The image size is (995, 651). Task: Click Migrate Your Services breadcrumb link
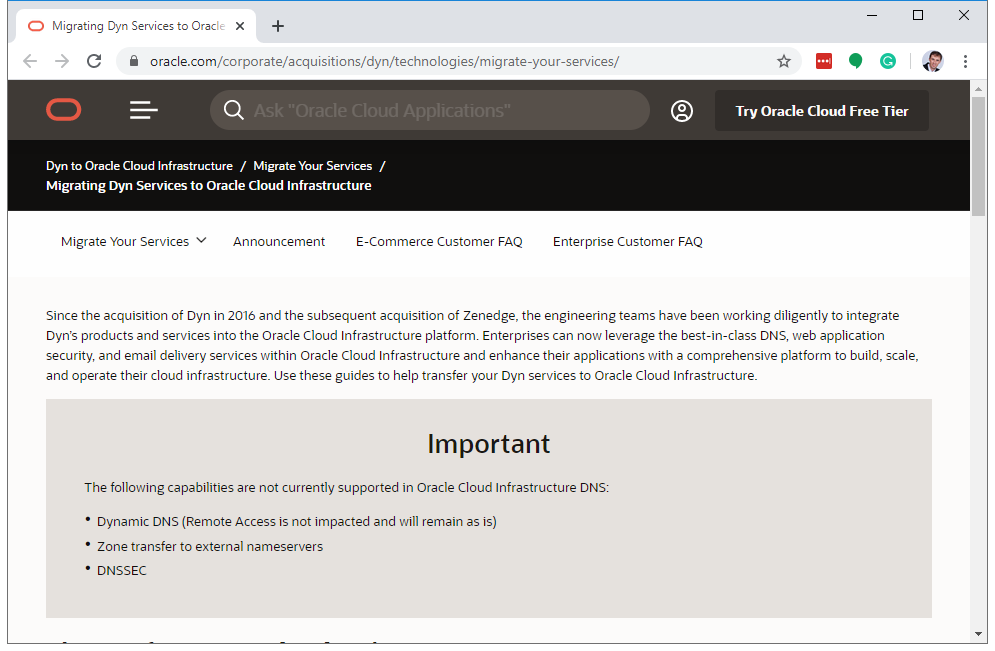tap(312, 166)
